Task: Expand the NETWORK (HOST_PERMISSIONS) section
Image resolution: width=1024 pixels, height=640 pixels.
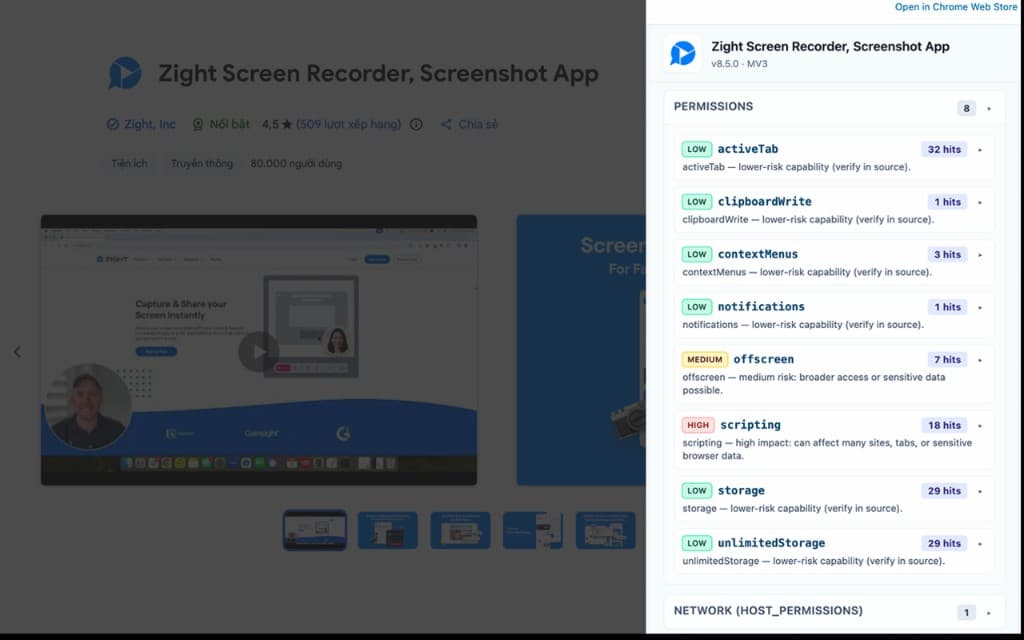Action: [989, 612]
